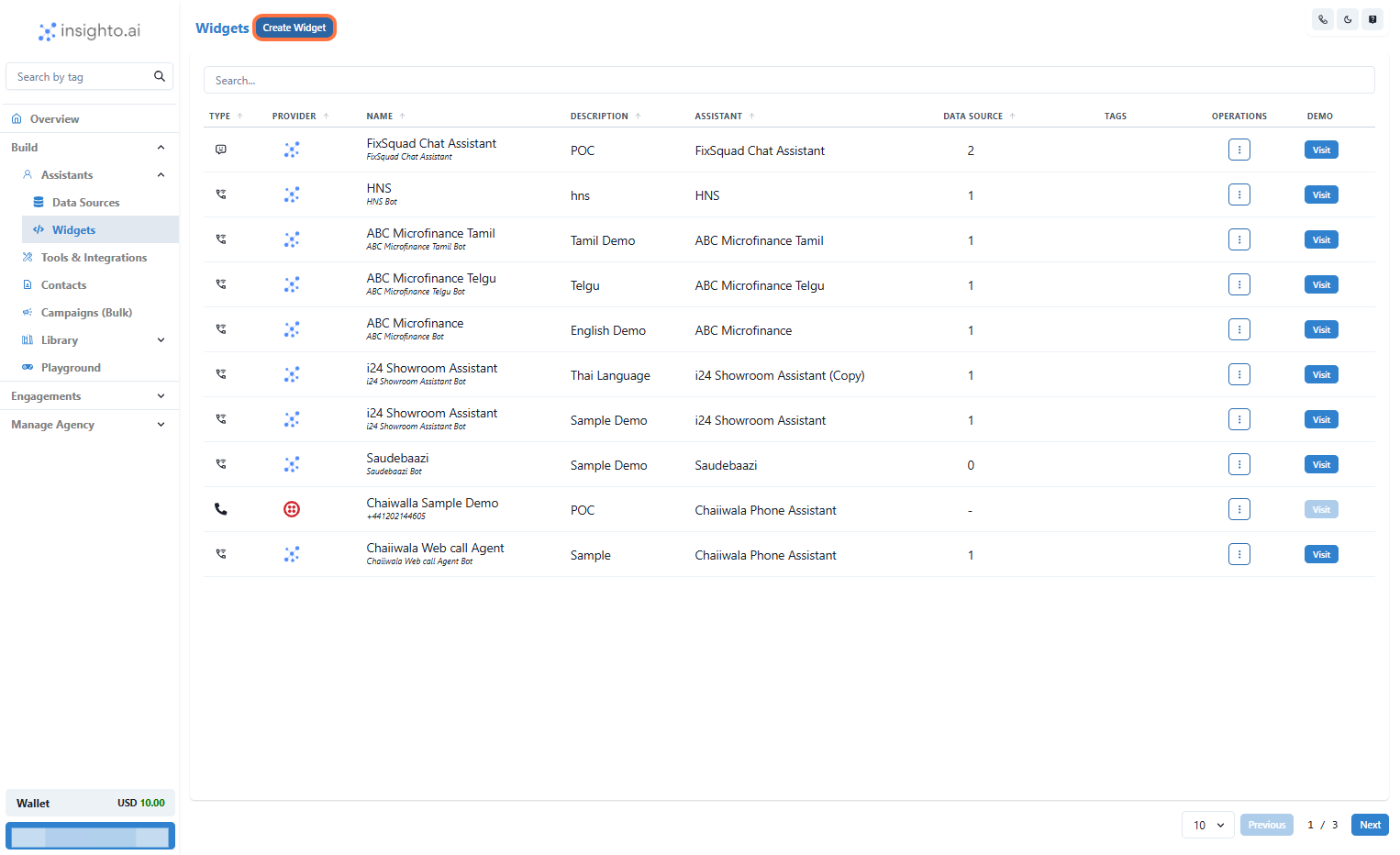Click 'Chaiwalla Sample Demo' name
This screenshot has height=855, width=1400.
(x=432, y=503)
